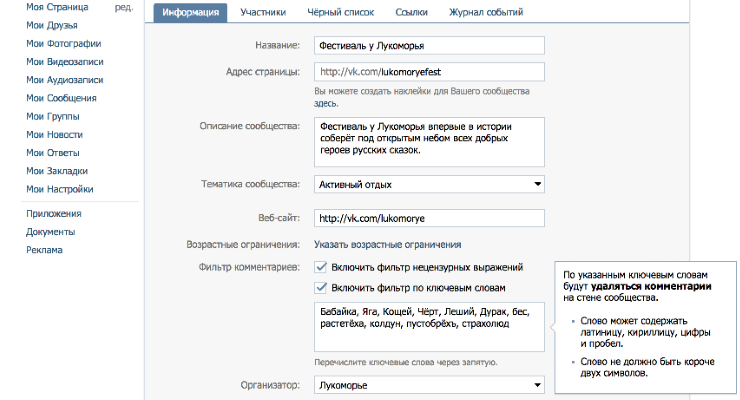
Task: Click the 'ред.' edit link in sidebar
Action: click(x=123, y=7)
